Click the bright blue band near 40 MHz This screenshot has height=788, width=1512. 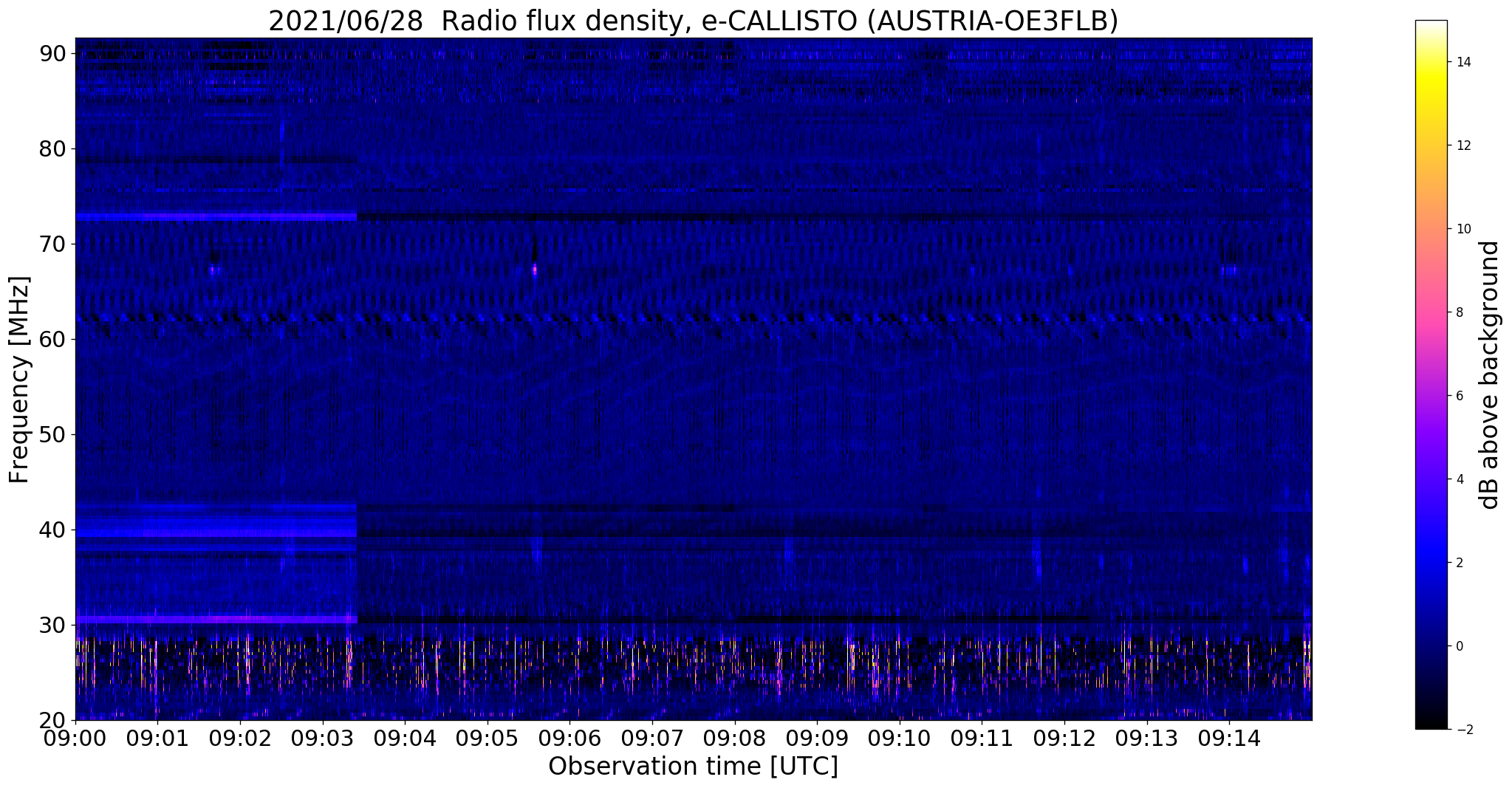(214, 531)
